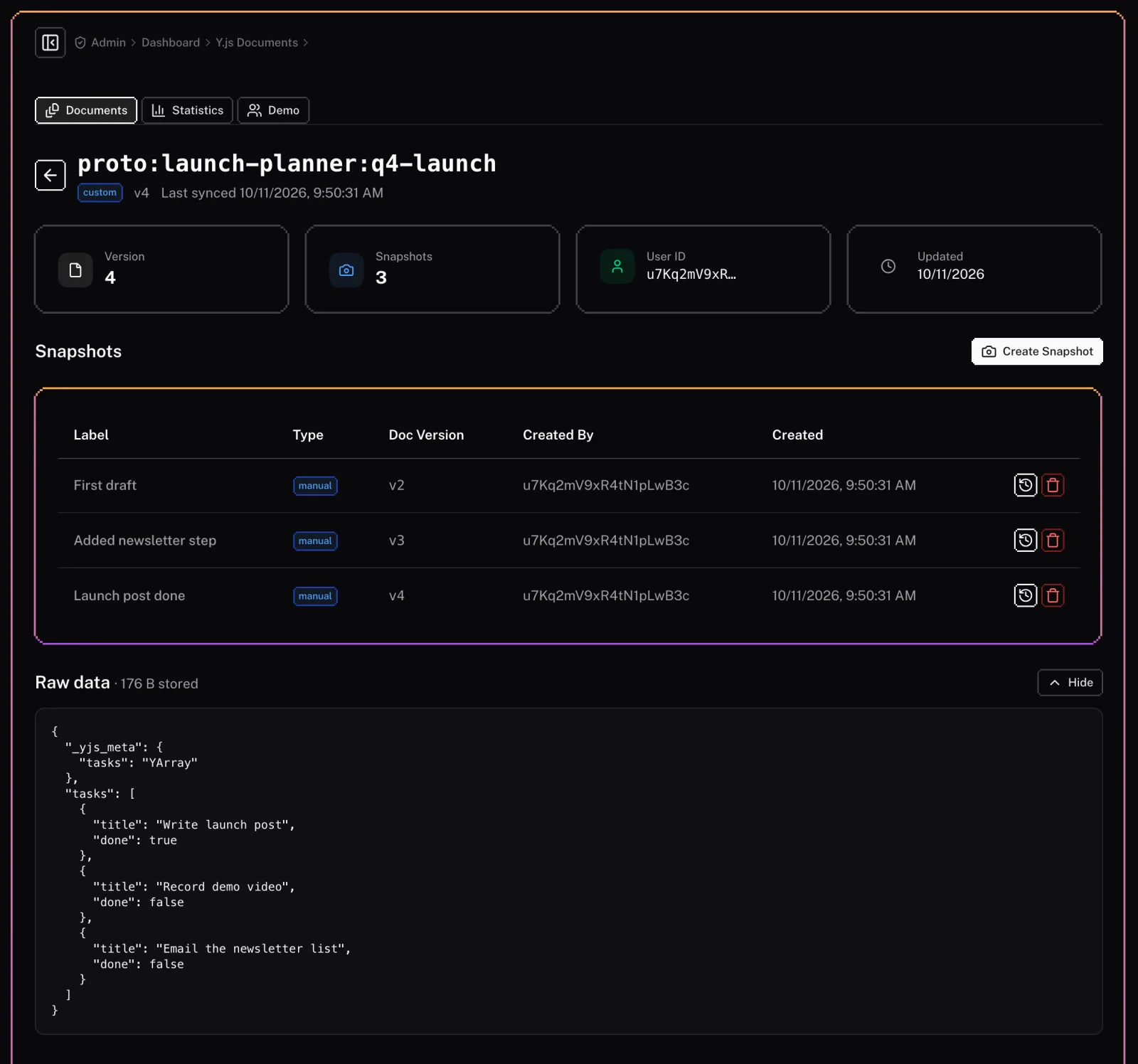
Task: Click the manual badge in First draft row
Action: tap(315, 486)
